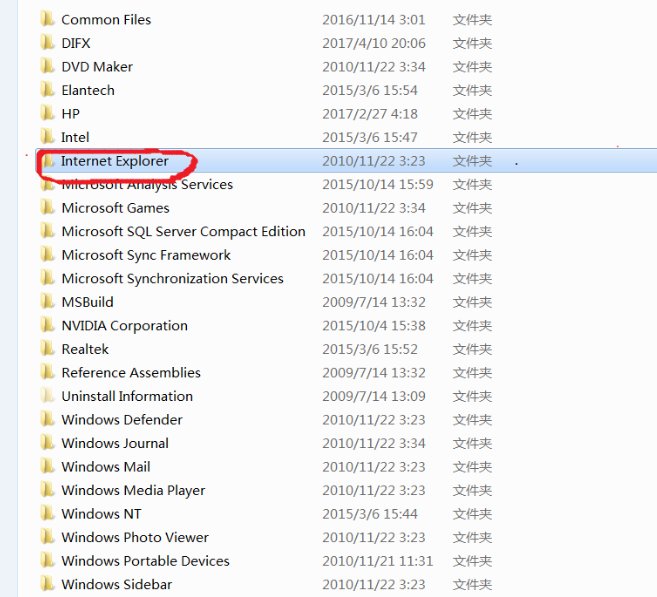Select the Reference Assemblies name text
The height and width of the screenshot is (597, 657).
[x=131, y=372]
